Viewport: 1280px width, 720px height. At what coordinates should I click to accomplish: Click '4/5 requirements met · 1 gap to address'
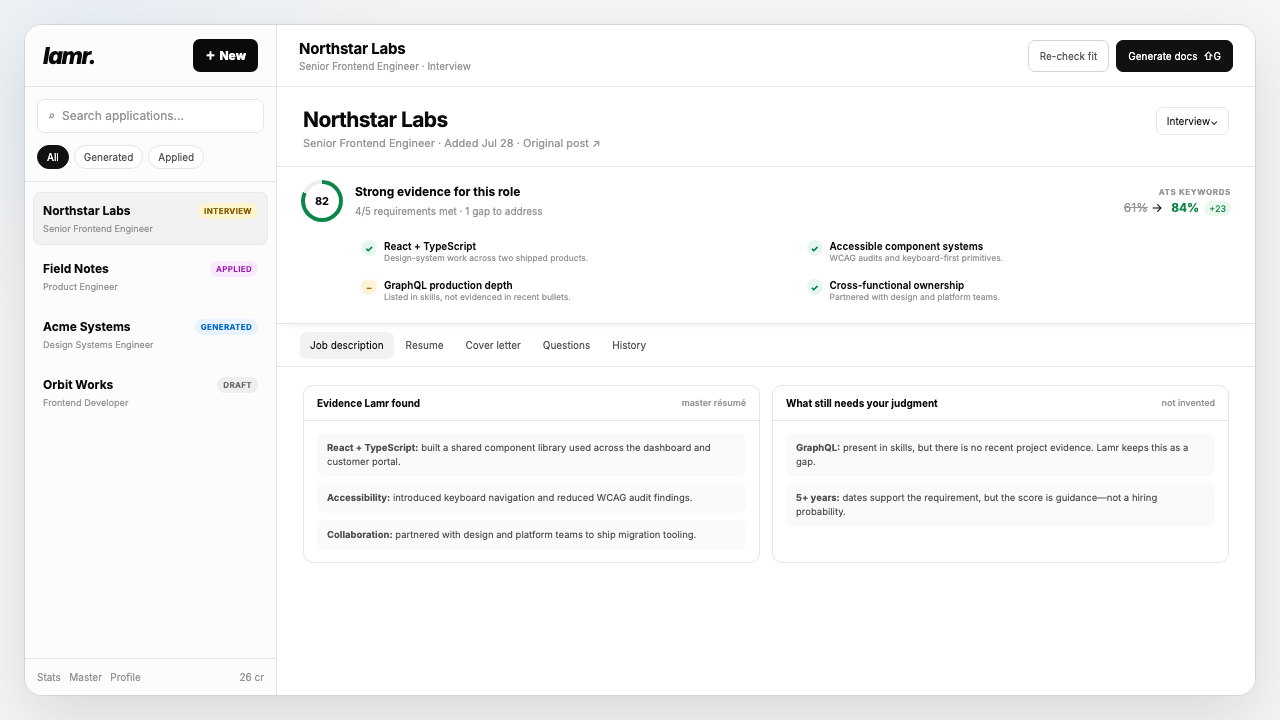point(449,212)
